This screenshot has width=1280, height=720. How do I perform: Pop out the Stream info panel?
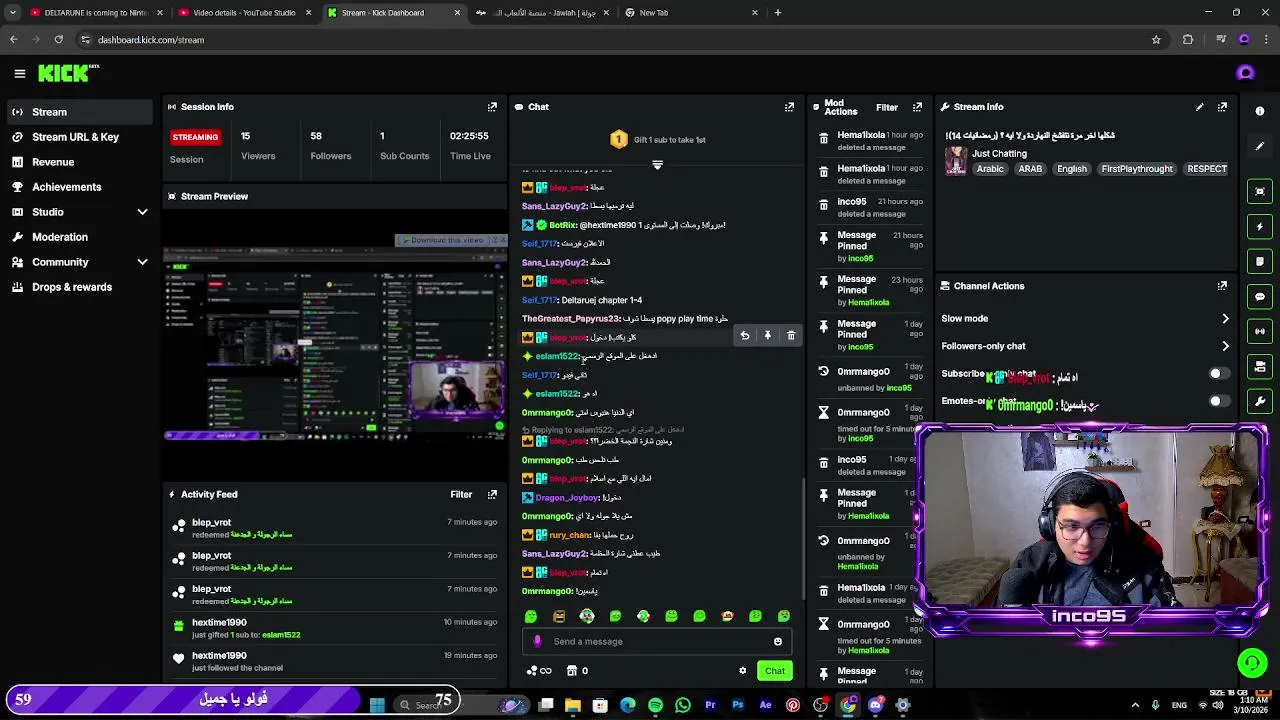coord(1222,107)
